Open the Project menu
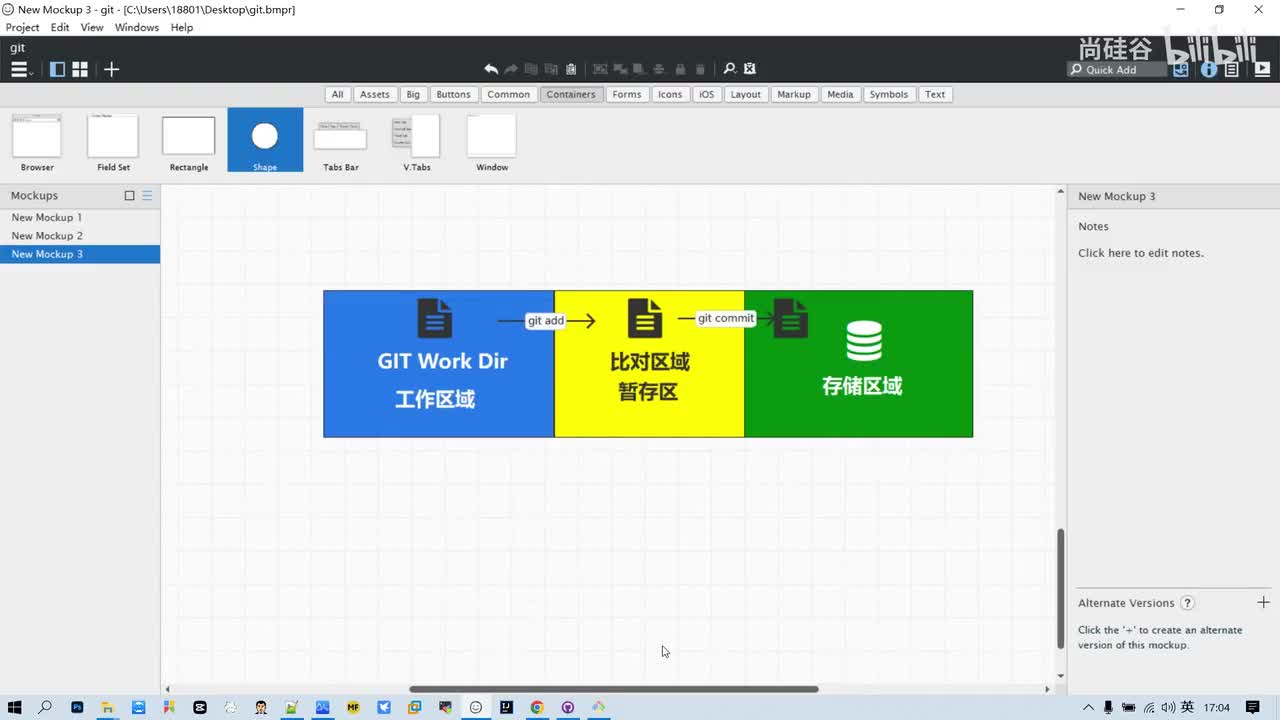 click(23, 27)
